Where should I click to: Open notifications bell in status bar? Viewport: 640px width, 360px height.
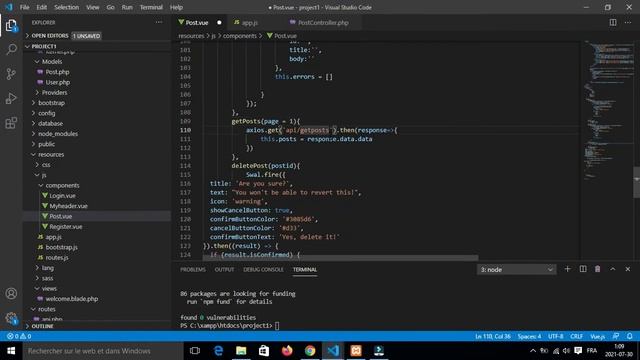[x=630, y=336]
